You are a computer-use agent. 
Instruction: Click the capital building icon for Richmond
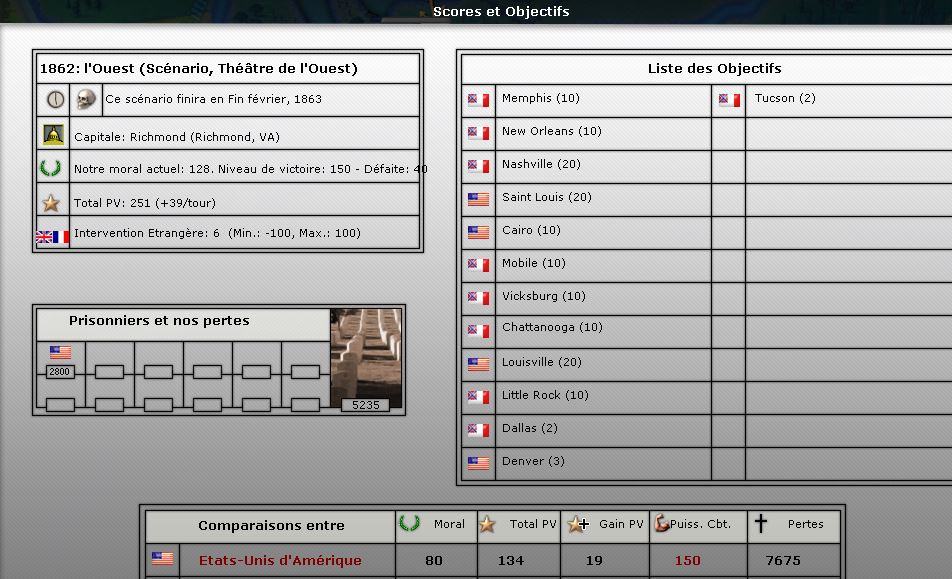(53, 135)
